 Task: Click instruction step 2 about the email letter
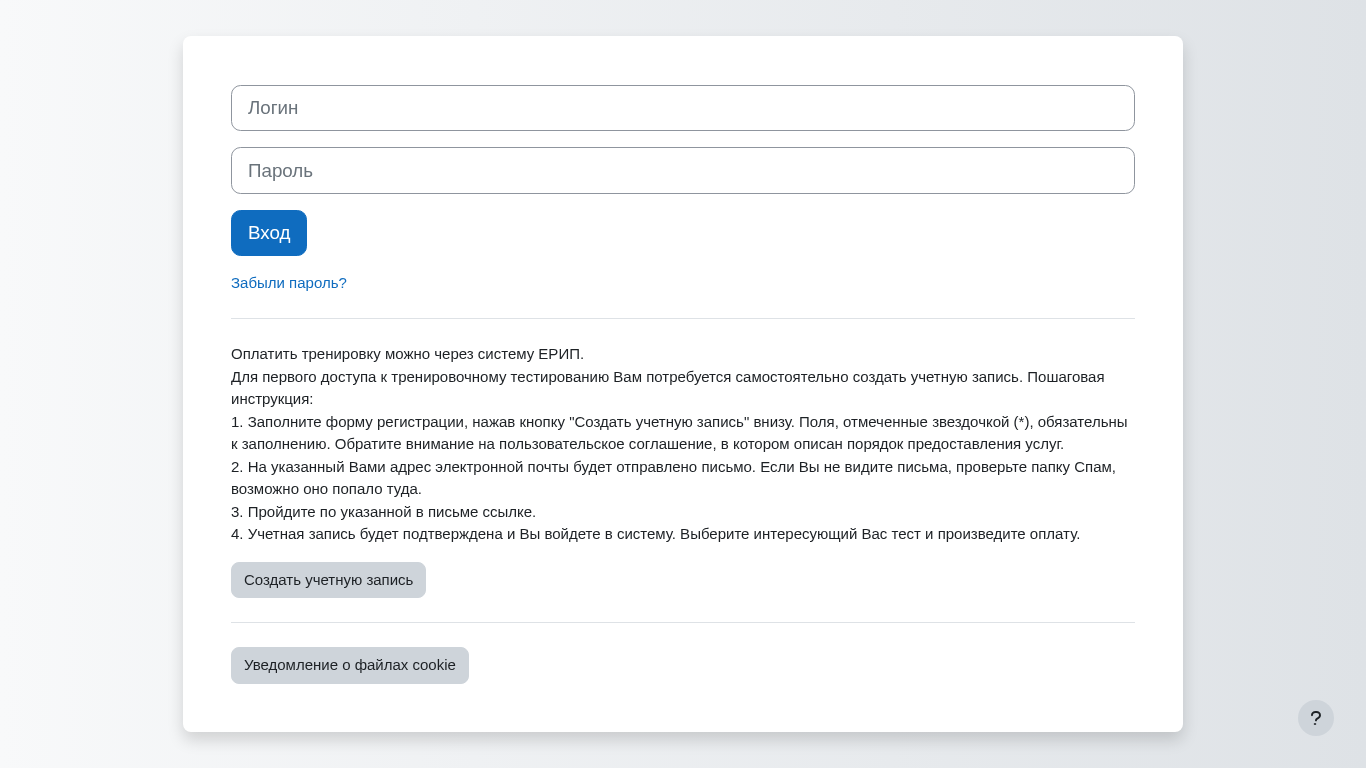coord(500,467)
